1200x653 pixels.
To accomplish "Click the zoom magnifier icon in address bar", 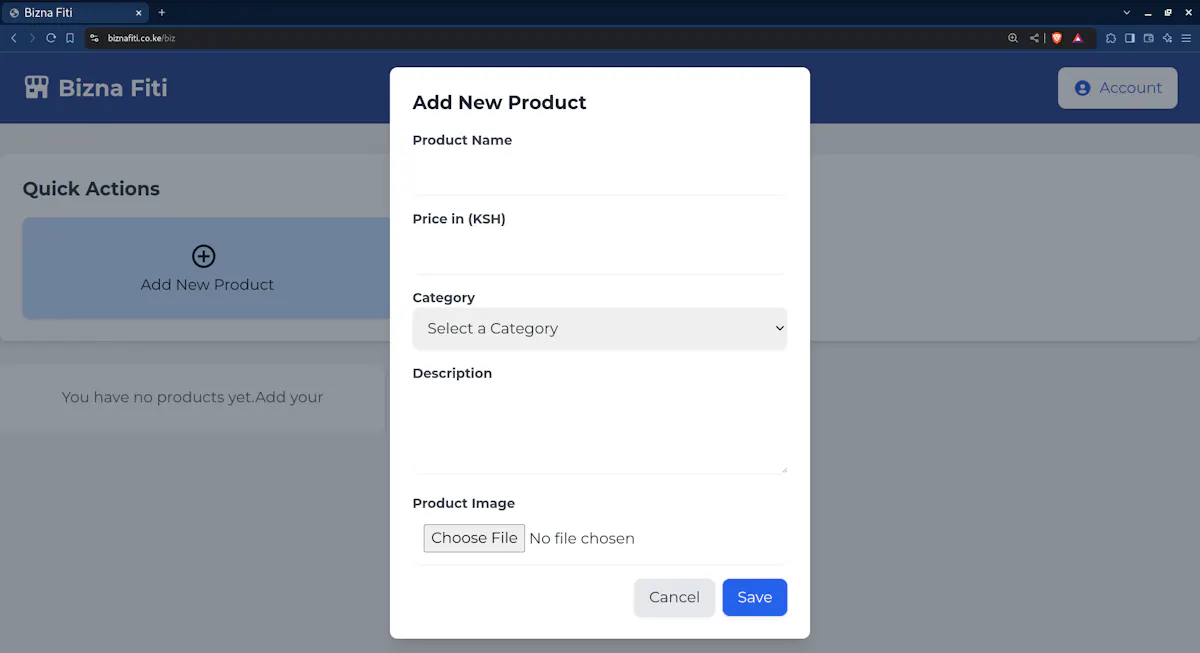I will click(x=1013, y=38).
